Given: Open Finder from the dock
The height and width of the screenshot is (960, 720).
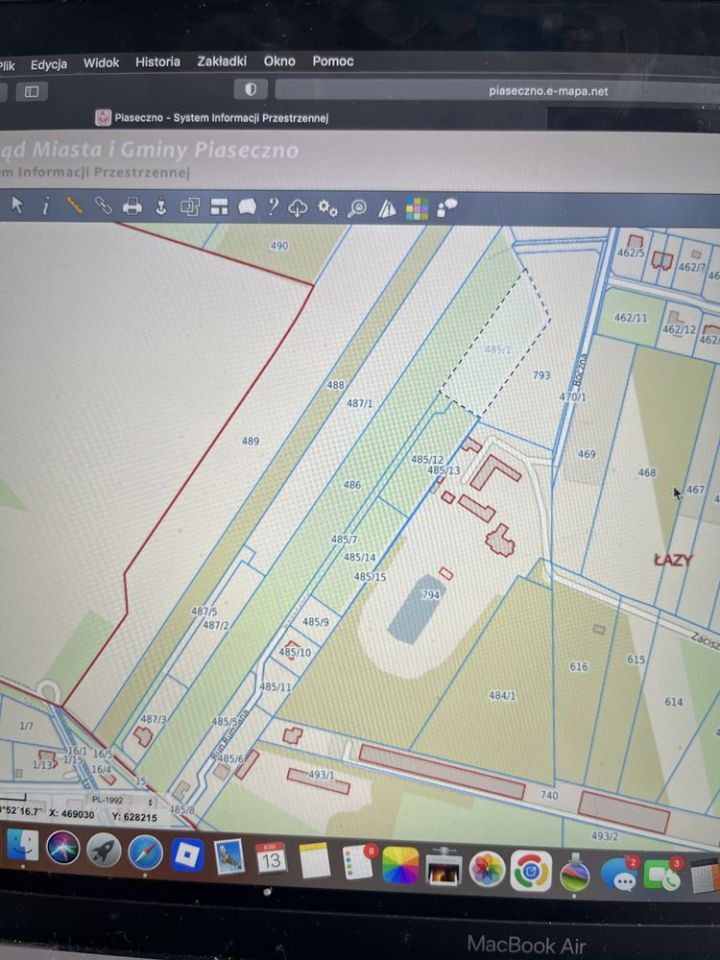Looking at the screenshot, I should (x=23, y=845).
